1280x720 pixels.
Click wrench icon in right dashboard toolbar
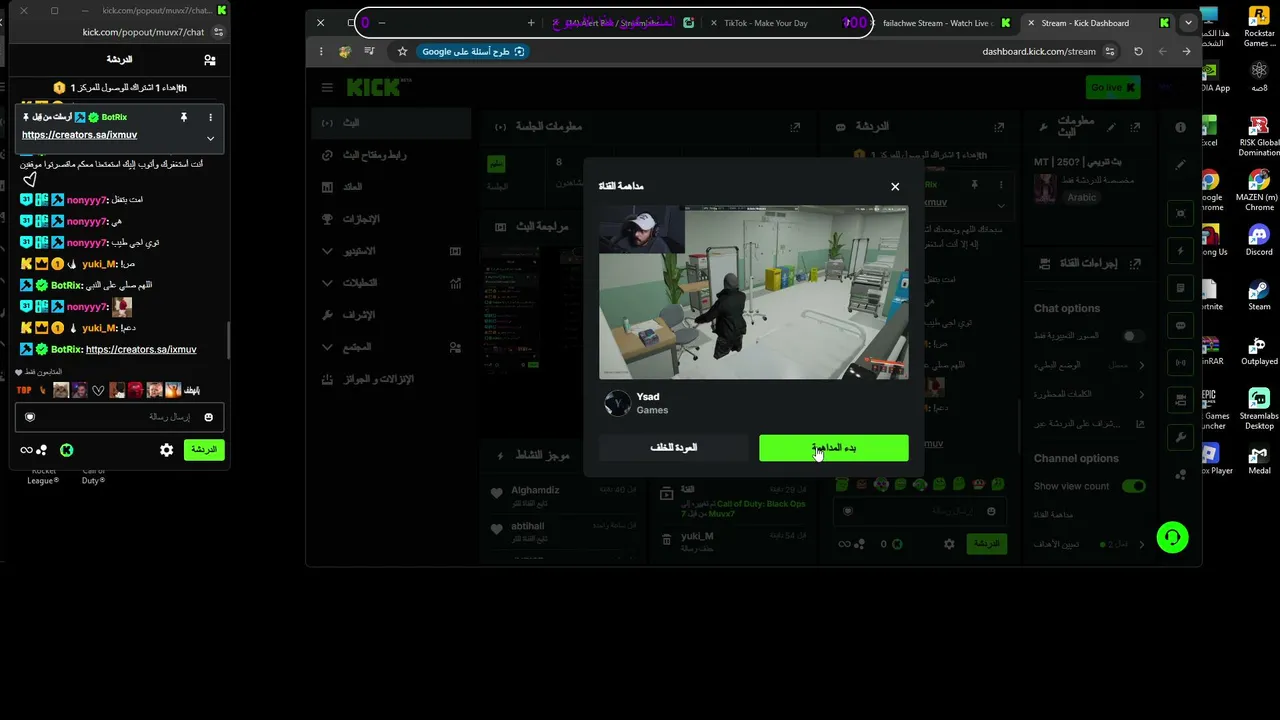[1181, 437]
